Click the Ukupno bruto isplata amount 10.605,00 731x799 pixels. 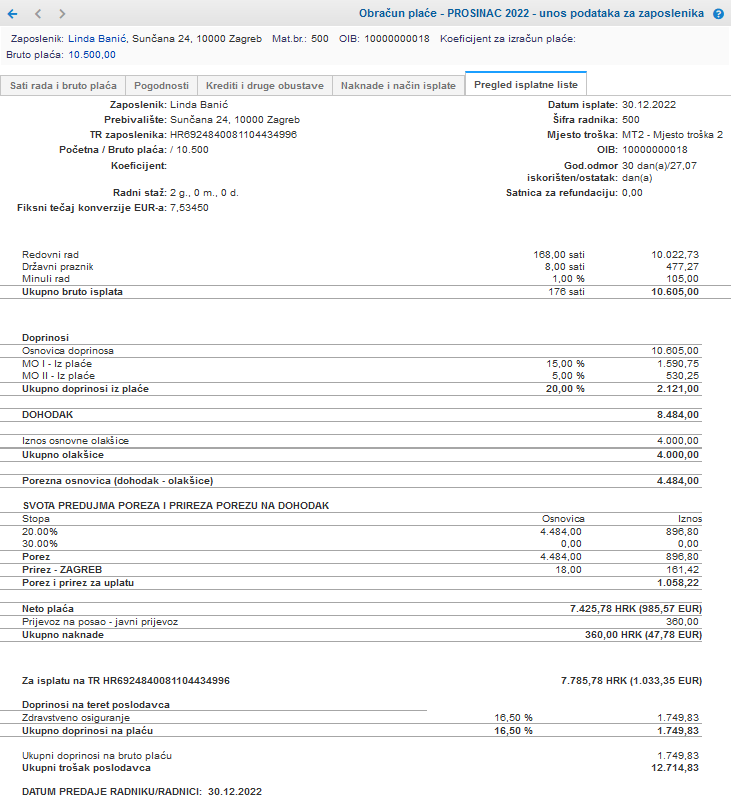674,291
